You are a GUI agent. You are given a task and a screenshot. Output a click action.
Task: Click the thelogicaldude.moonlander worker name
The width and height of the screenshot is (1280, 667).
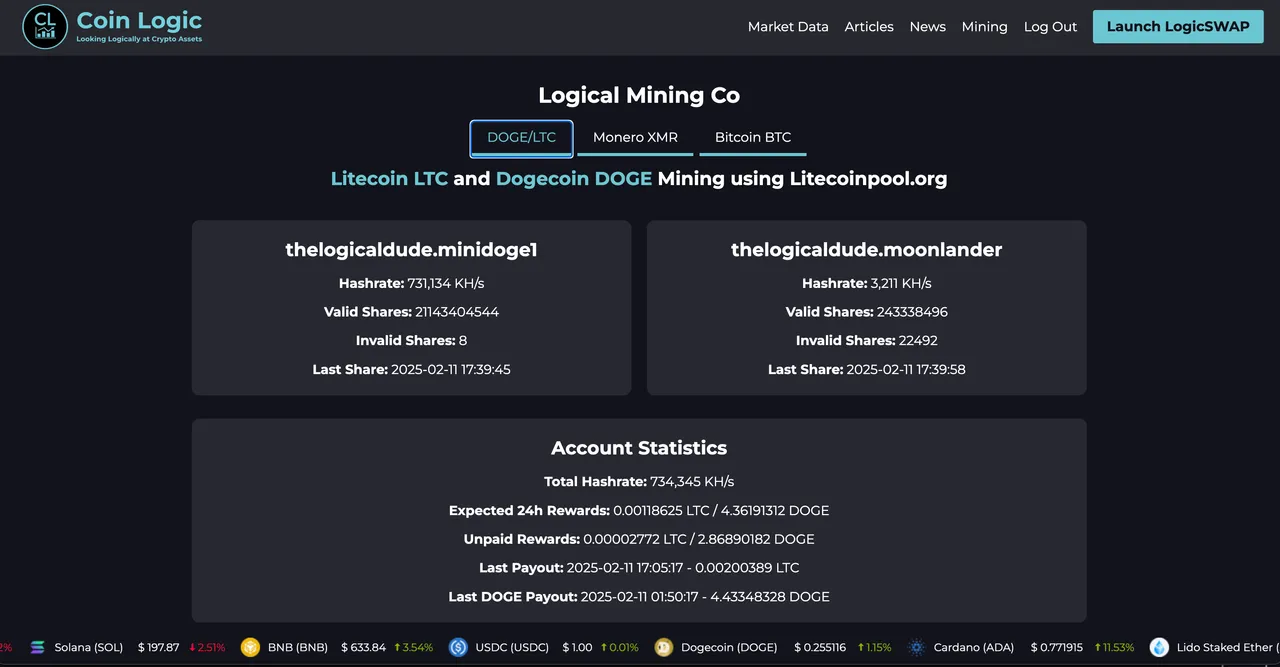pos(866,250)
